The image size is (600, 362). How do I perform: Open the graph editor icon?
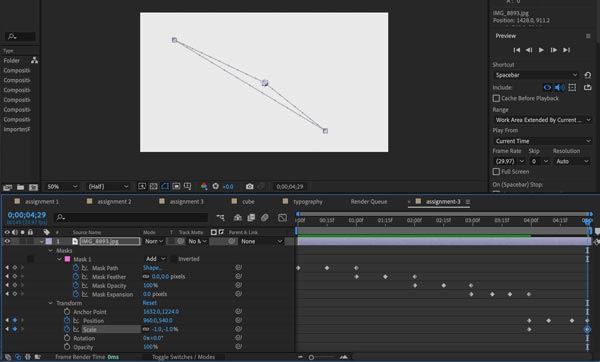pos(282,218)
